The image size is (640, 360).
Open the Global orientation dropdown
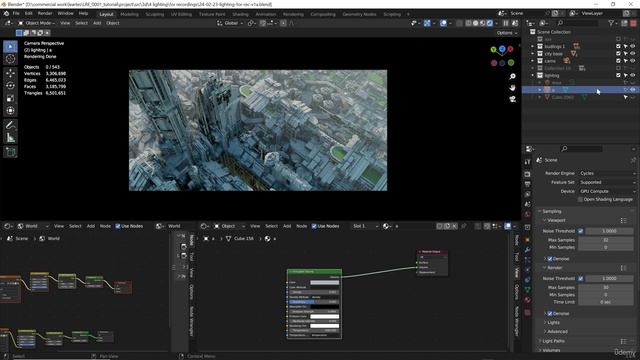tap(231, 23)
